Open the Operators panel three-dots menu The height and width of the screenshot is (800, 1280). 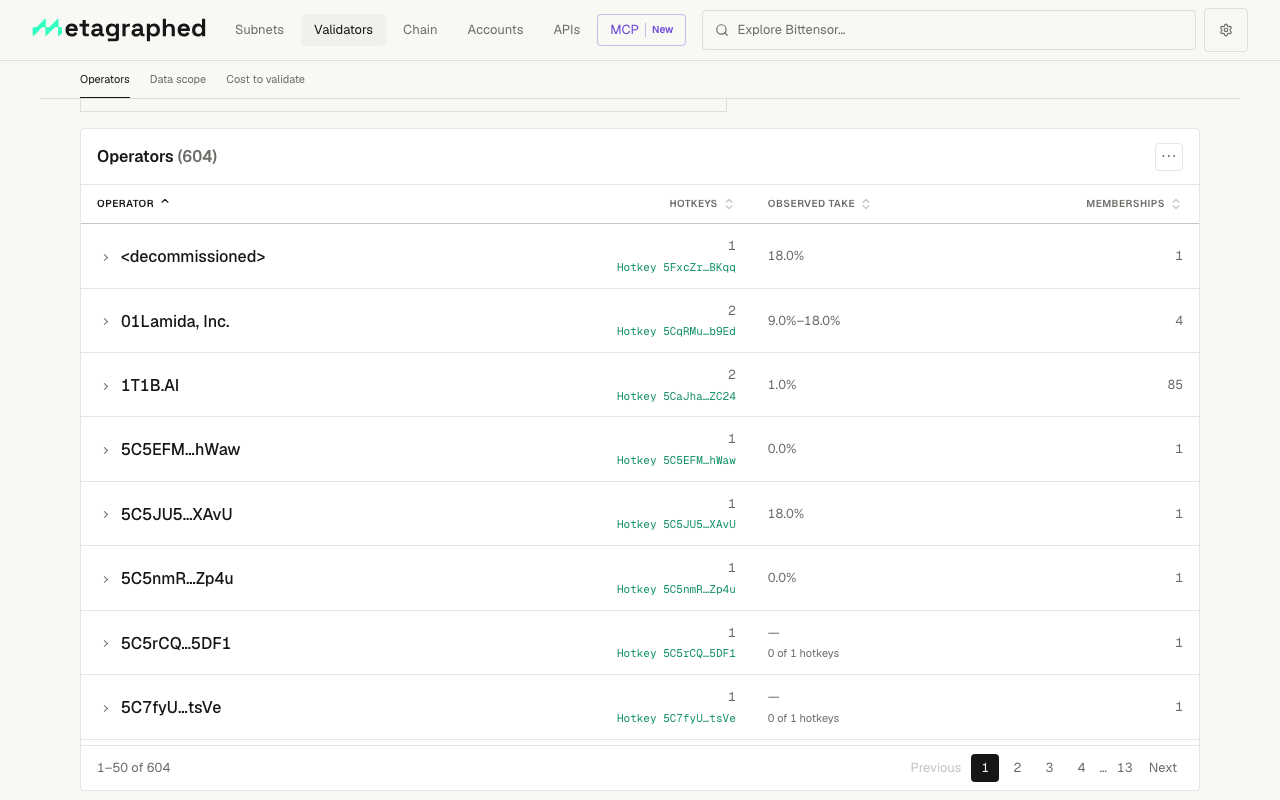tap(1169, 156)
